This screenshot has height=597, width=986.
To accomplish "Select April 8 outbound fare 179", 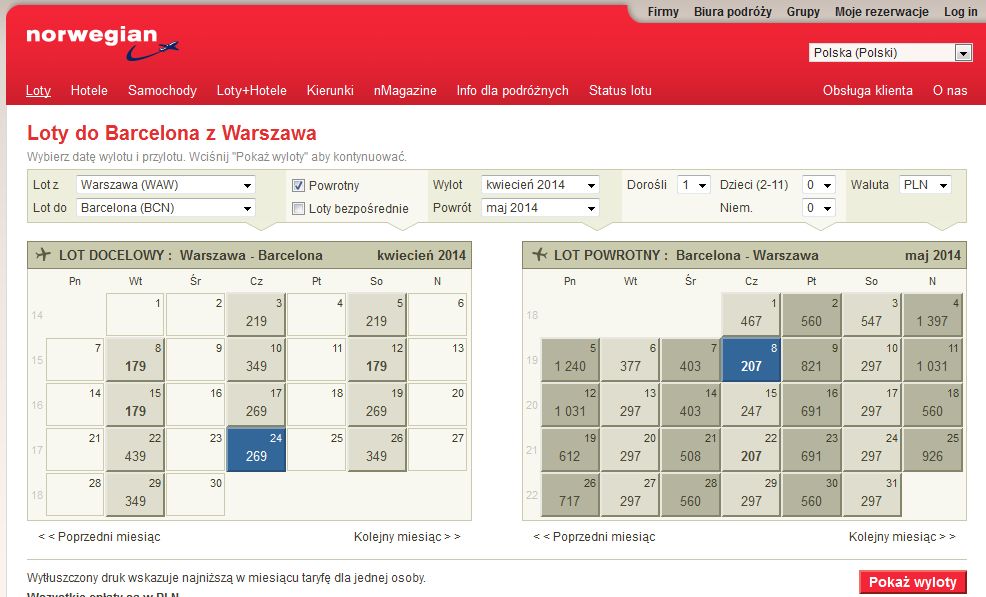I will (135, 360).
